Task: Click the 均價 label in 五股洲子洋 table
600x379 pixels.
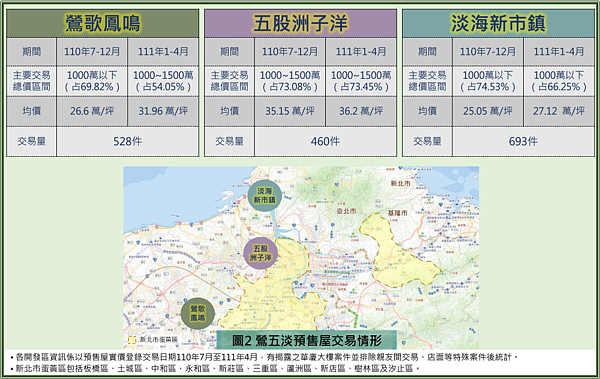Action: [x=229, y=111]
